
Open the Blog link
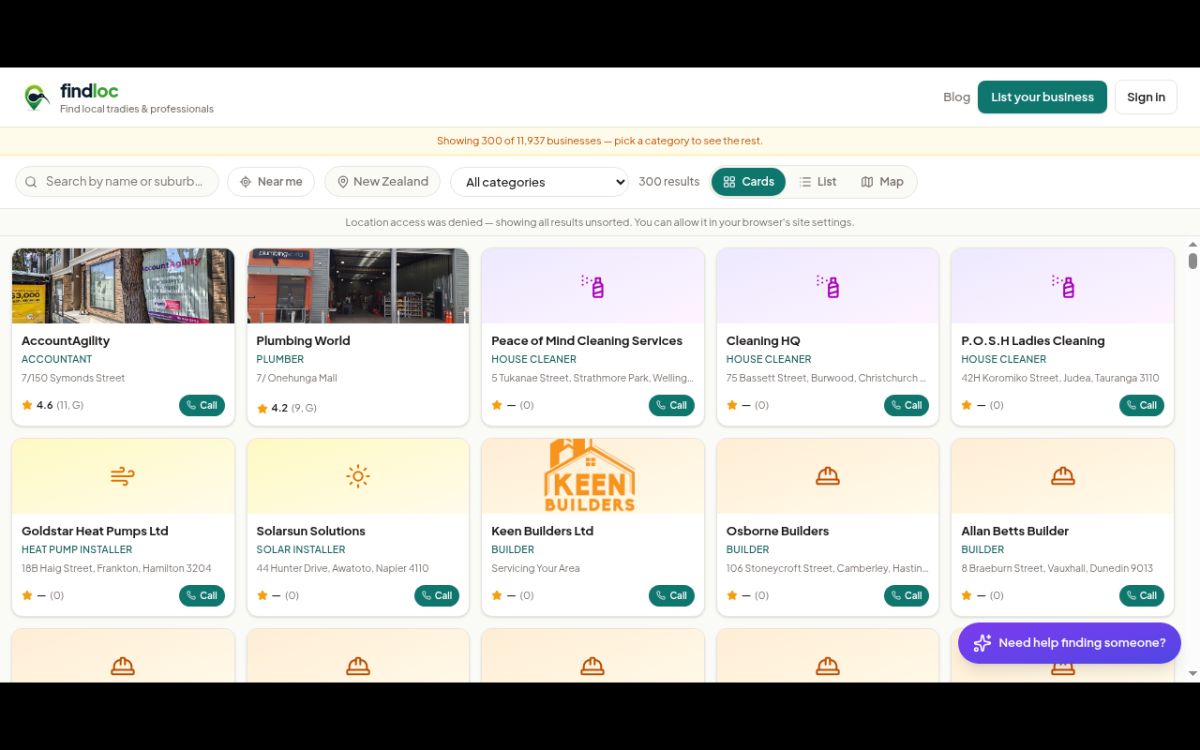tap(957, 97)
